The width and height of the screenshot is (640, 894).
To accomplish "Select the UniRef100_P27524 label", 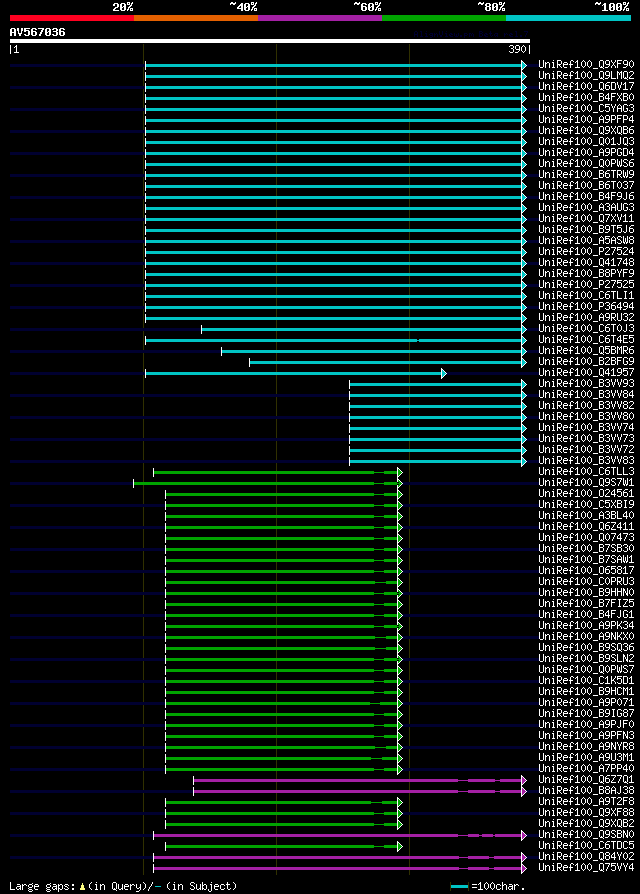I will (x=586, y=251).
